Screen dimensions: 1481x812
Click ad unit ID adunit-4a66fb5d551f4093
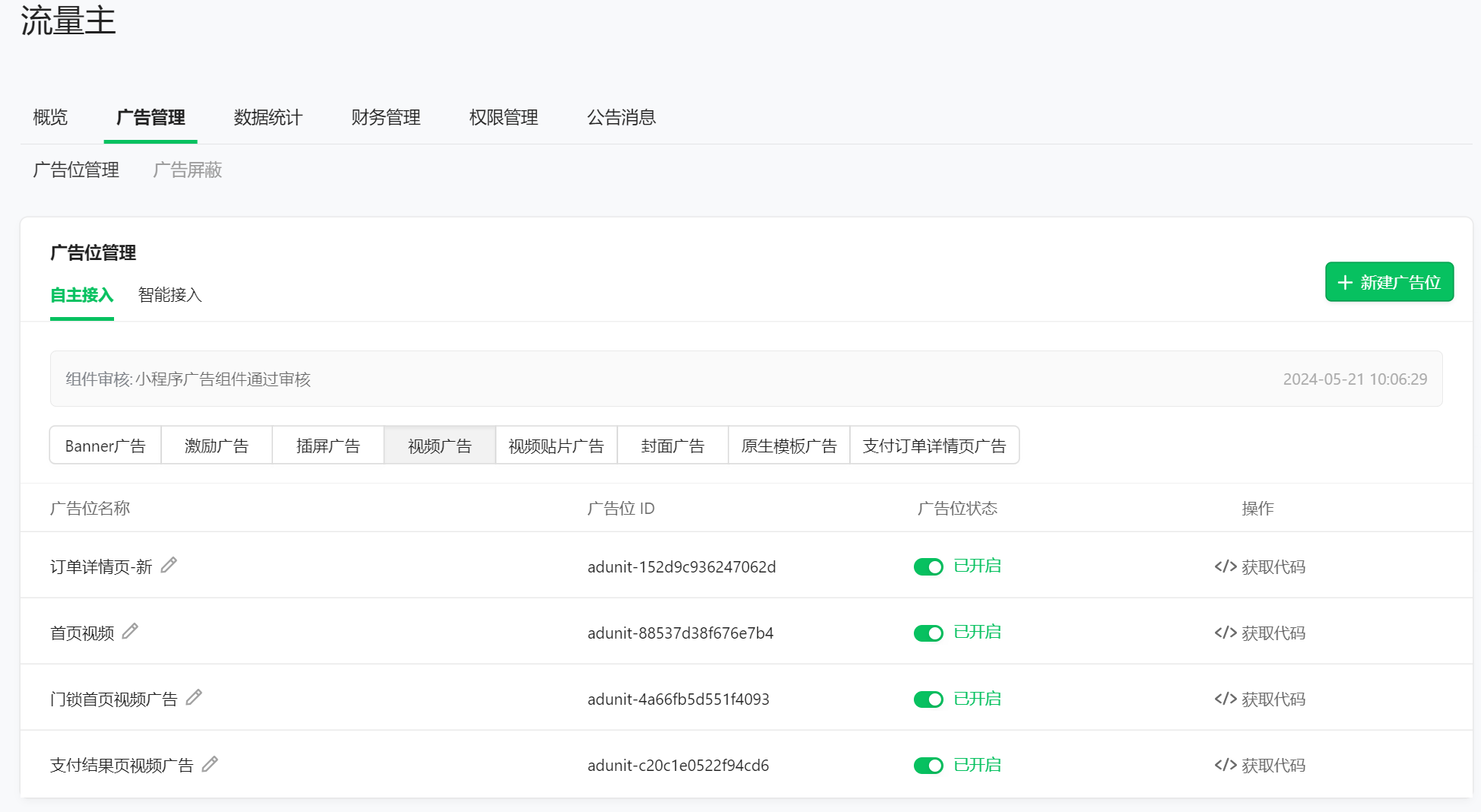pos(678,699)
